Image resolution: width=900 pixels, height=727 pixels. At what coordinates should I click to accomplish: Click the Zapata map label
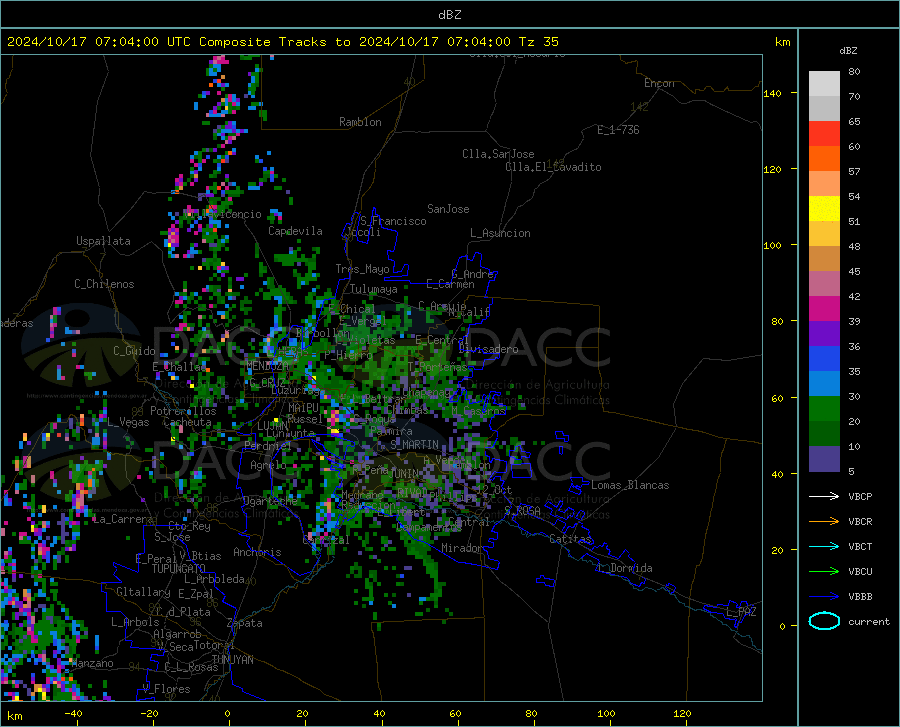(x=245, y=623)
